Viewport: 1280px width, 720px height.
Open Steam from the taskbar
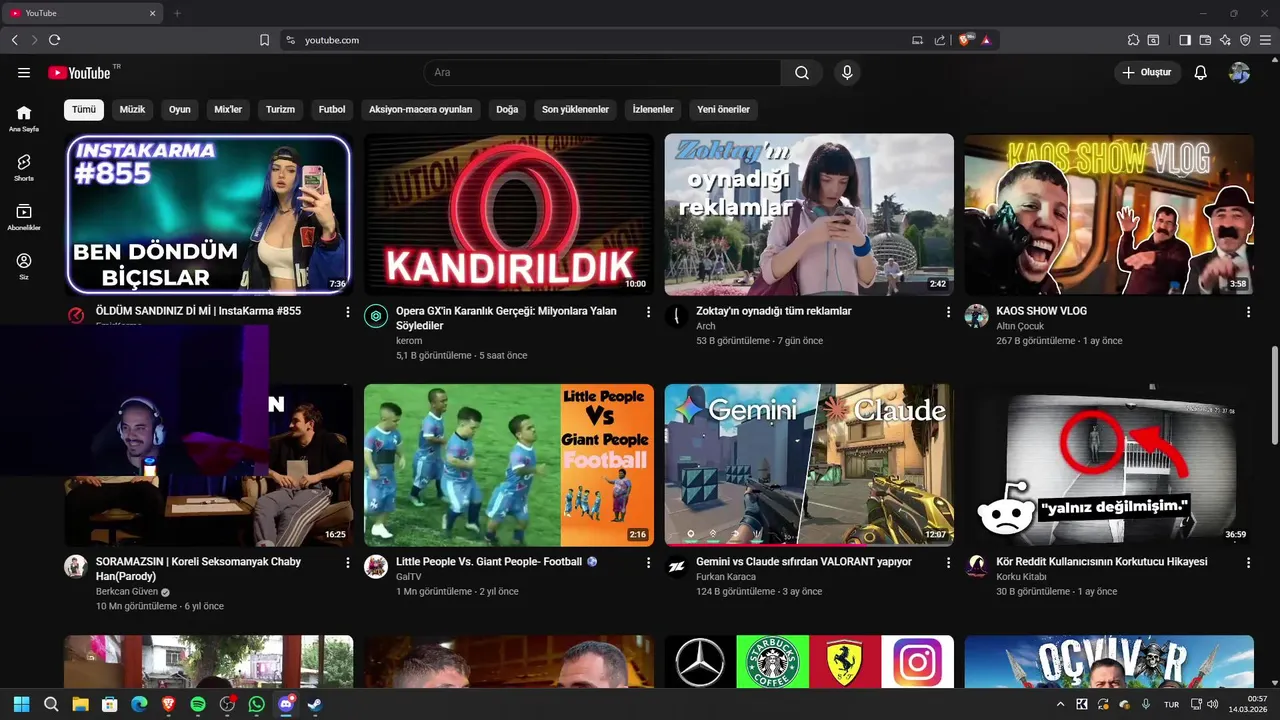314,704
